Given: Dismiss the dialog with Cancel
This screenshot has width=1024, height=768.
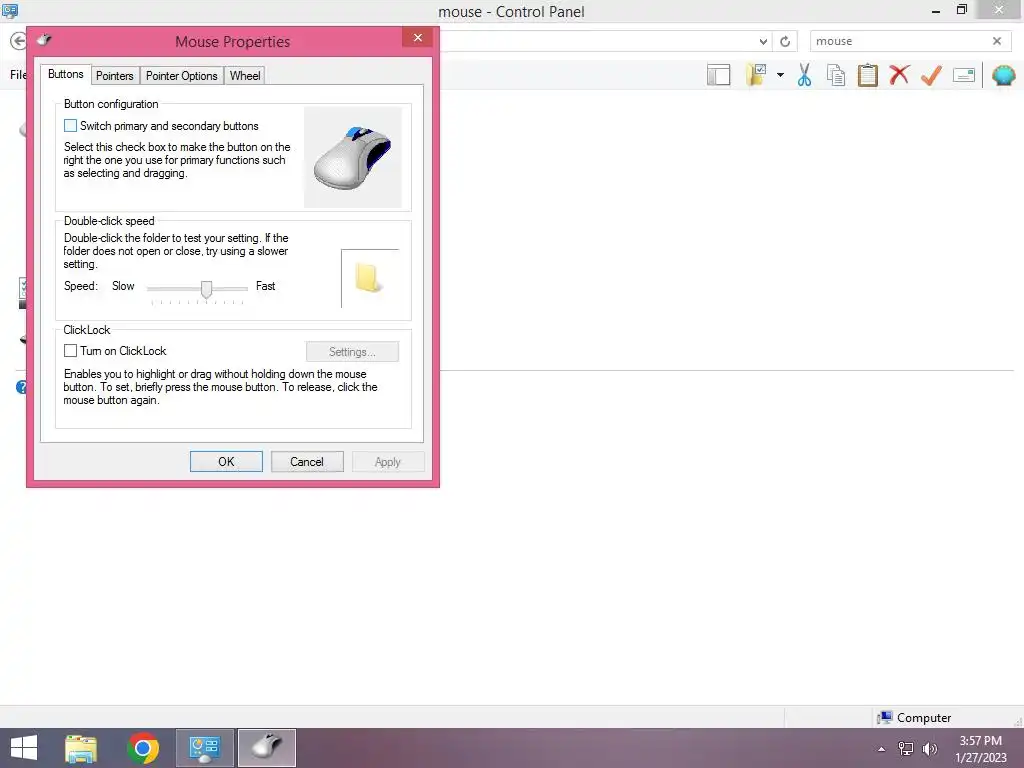Looking at the screenshot, I should 307,462.
